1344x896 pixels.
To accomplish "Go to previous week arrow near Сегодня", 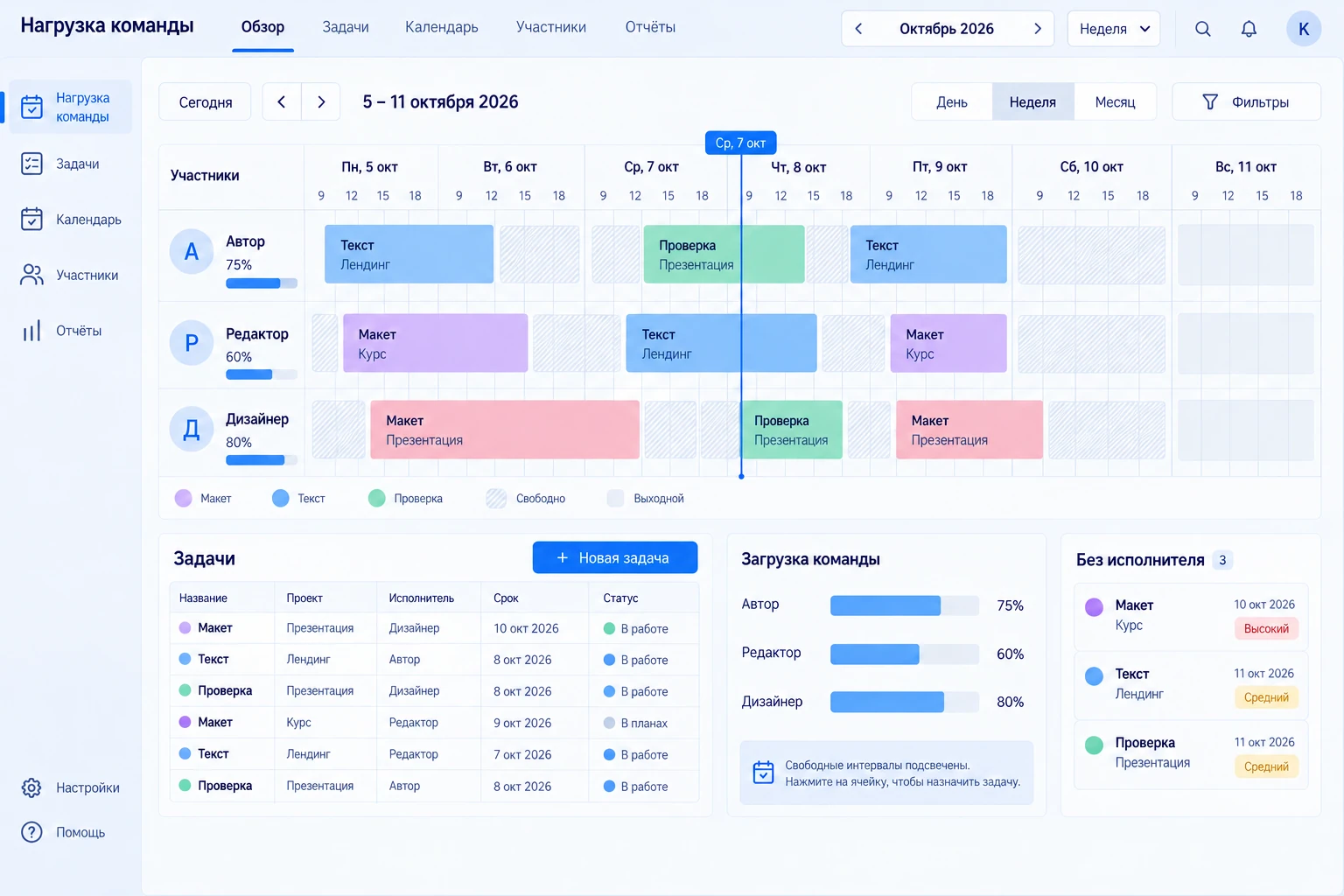I will tap(282, 102).
